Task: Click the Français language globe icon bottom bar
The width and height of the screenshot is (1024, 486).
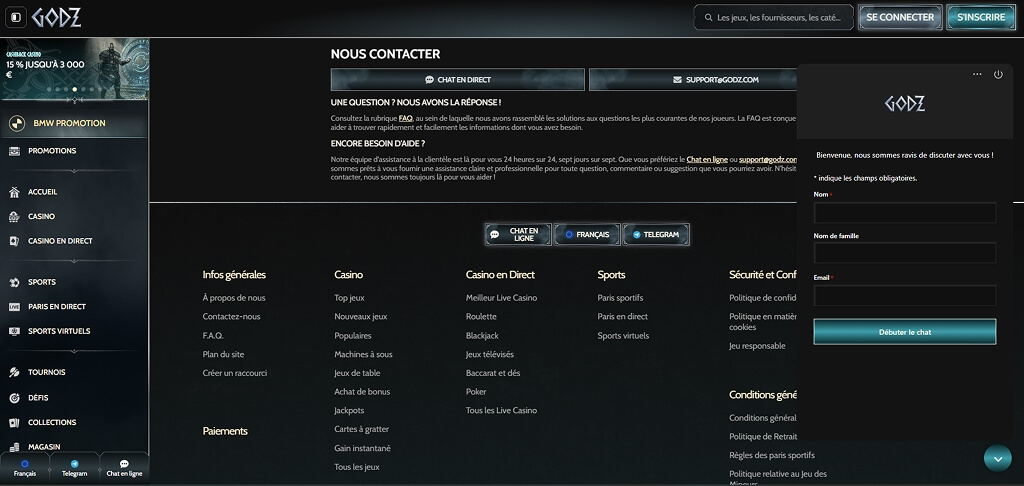Action: point(25,464)
